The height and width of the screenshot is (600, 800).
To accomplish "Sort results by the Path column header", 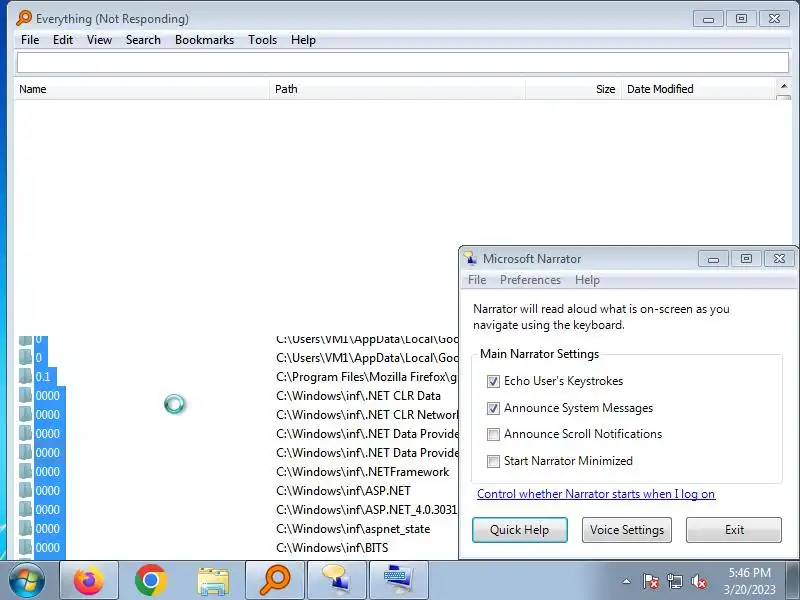I will (x=397, y=89).
